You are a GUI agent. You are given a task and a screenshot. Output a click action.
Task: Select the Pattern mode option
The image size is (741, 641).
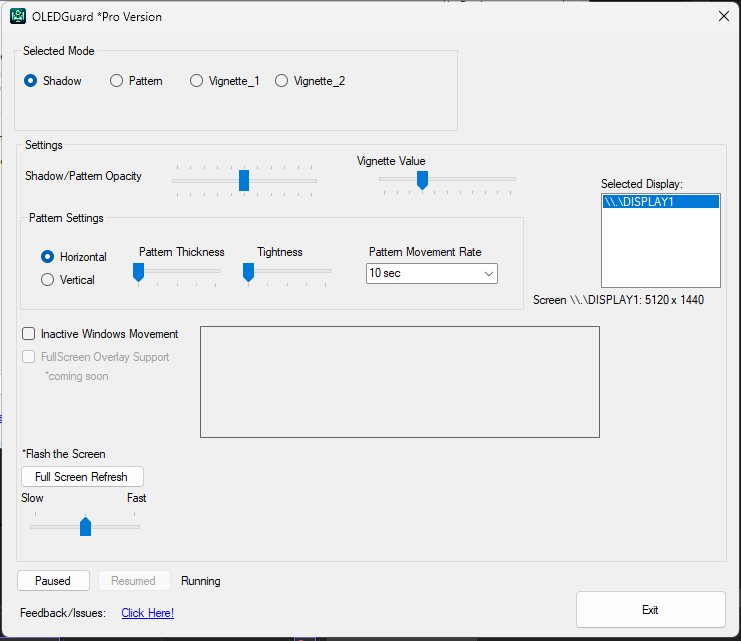[116, 81]
